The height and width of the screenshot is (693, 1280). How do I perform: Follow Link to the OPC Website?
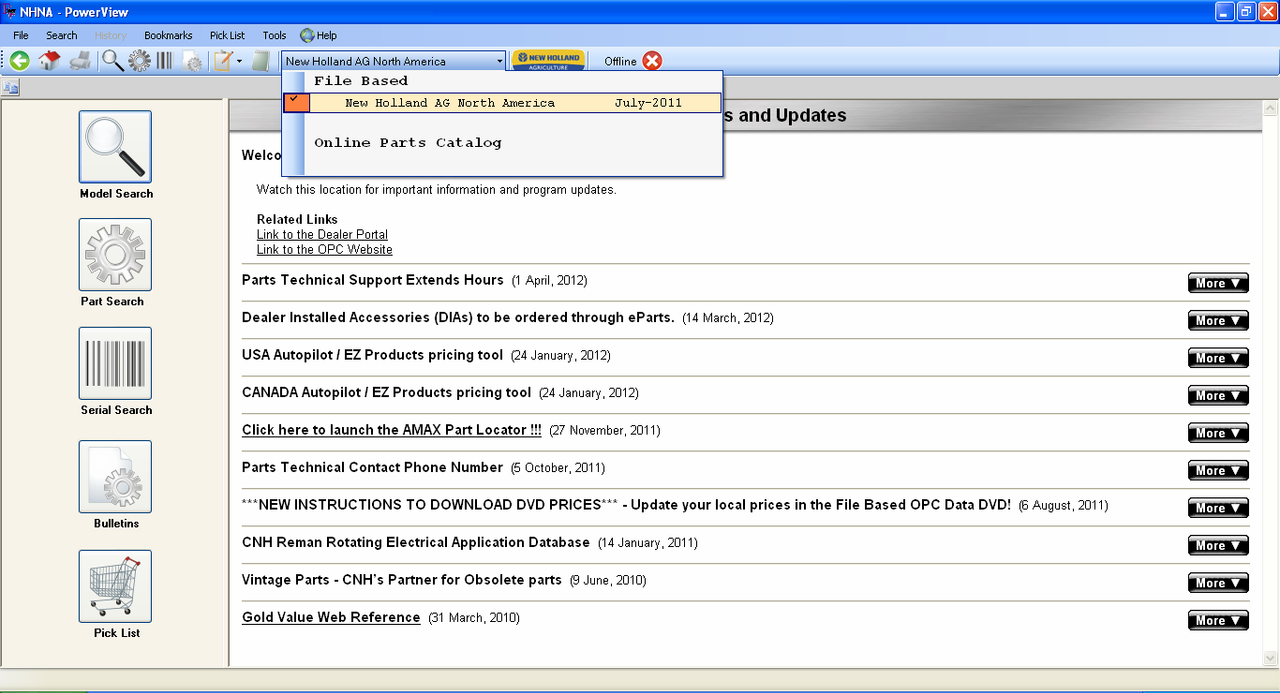tap(324, 250)
